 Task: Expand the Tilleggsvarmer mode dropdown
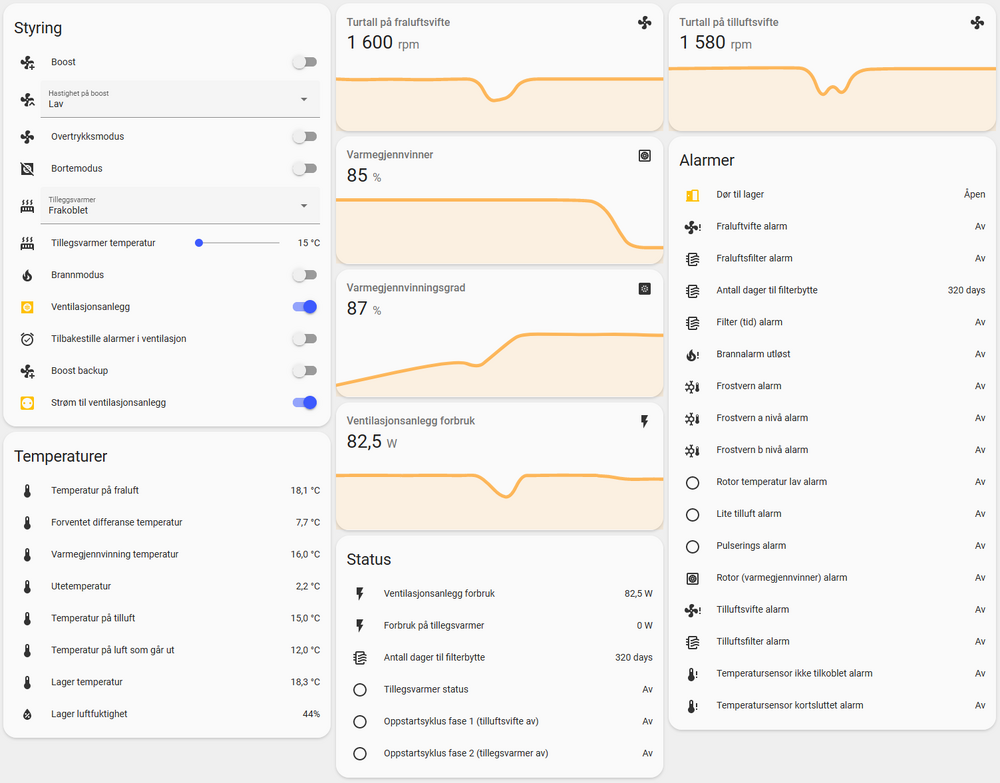pyautogui.click(x=178, y=206)
